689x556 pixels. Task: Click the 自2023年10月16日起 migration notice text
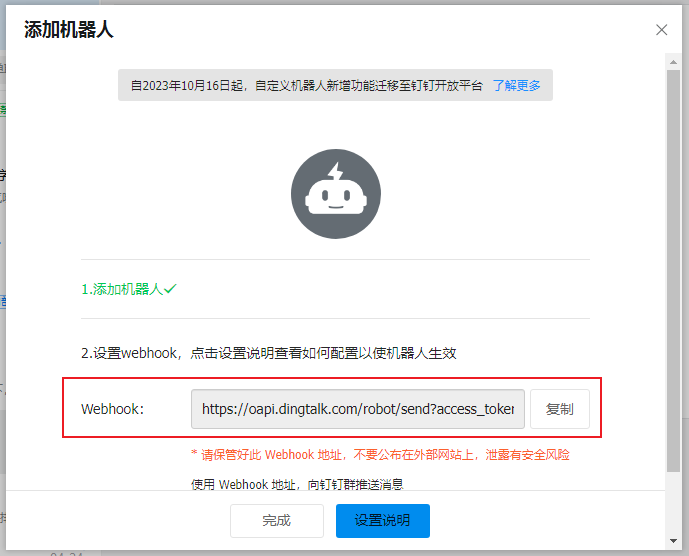[307, 85]
